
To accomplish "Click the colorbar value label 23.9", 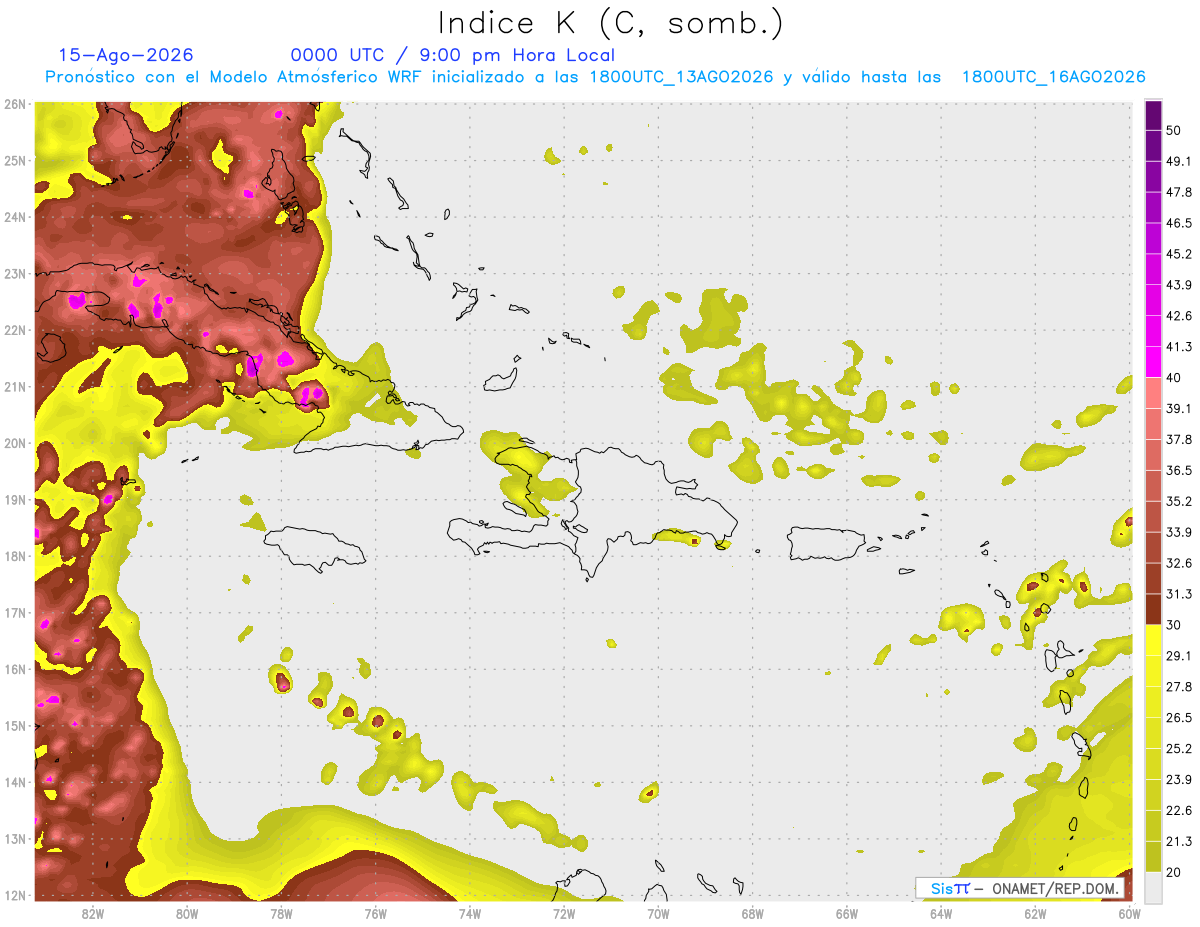I will point(1178,779).
